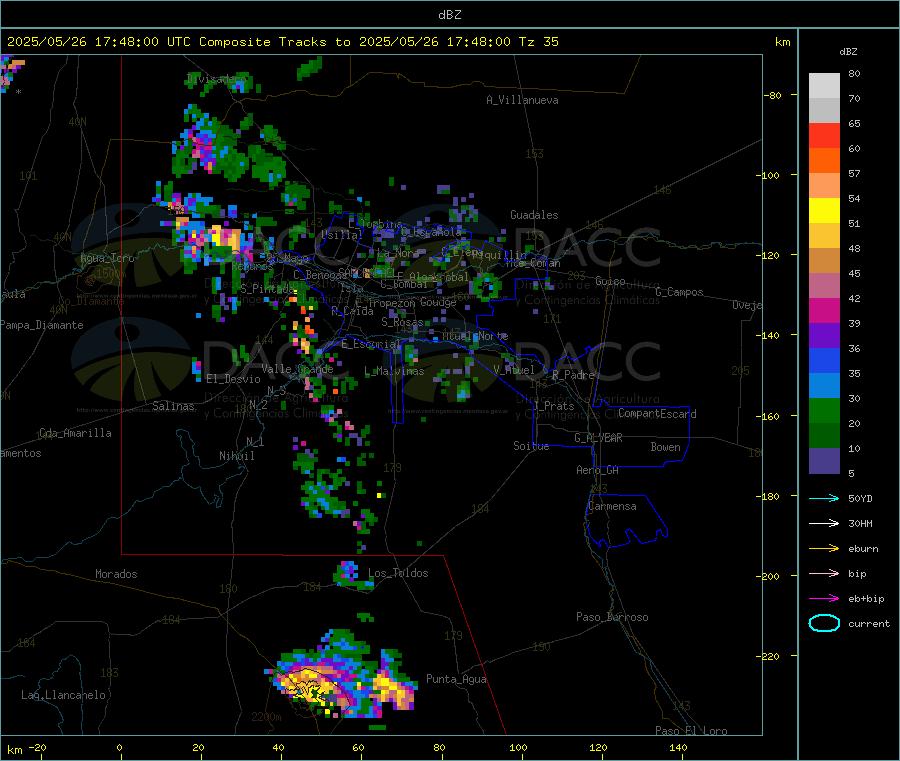Click the J_Prats map label
Screen dimensions: 900x761
pyautogui.click(x=554, y=406)
